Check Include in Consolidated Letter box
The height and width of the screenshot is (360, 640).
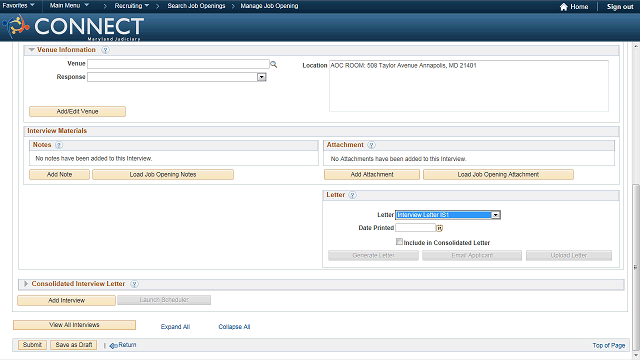coord(399,242)
